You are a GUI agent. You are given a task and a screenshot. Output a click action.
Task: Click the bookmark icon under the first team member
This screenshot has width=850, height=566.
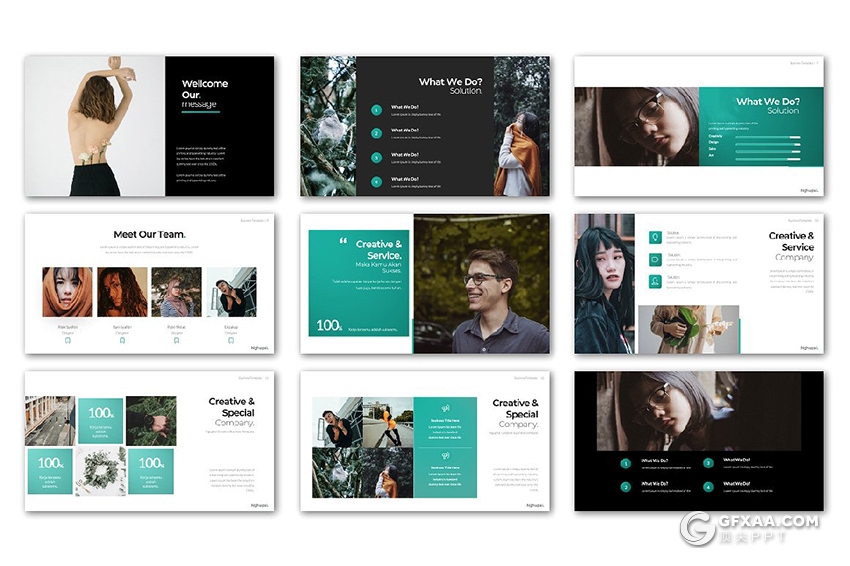pos(68,340)
